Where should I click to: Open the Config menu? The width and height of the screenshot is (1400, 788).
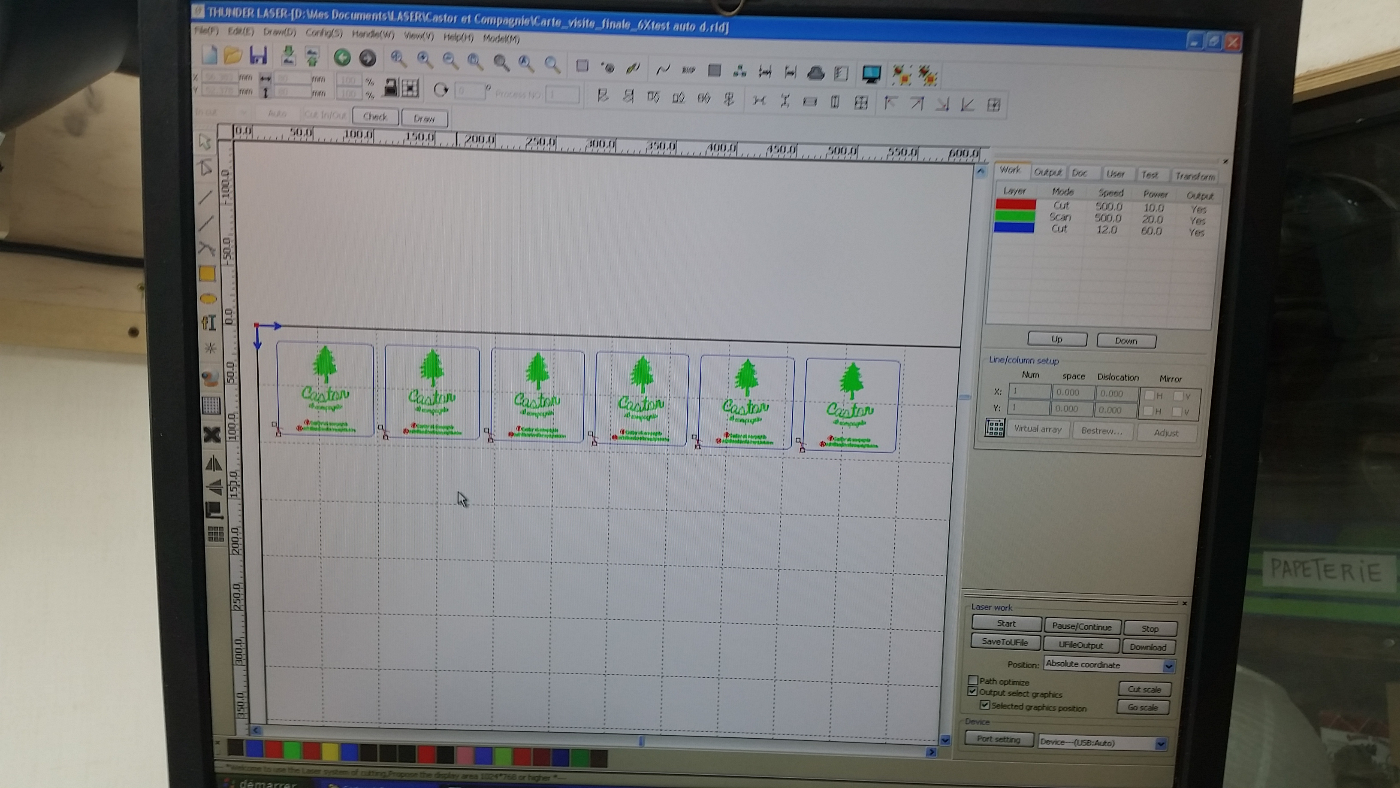tap(324, 33)
